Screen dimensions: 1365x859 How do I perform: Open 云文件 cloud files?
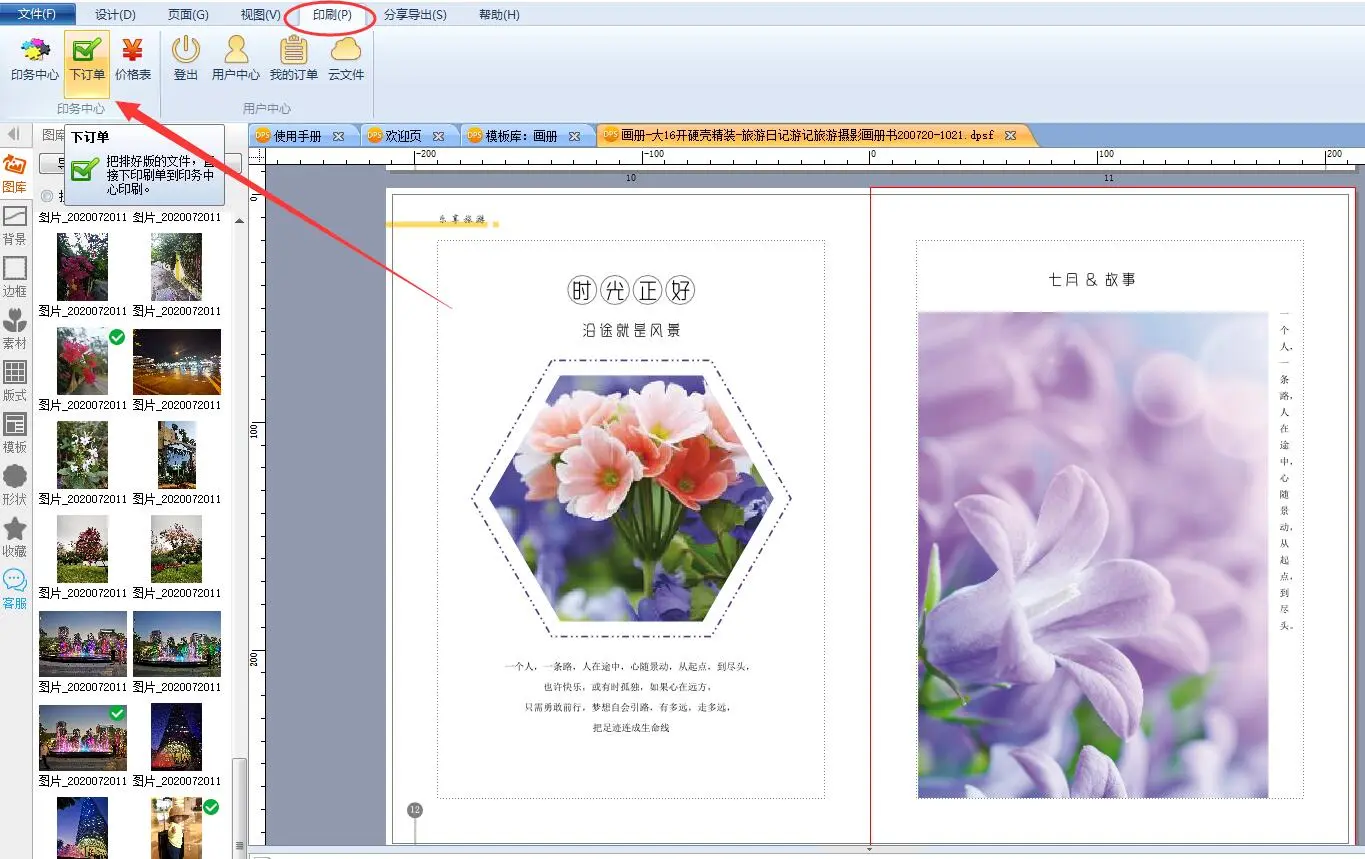tap(346, 59)
